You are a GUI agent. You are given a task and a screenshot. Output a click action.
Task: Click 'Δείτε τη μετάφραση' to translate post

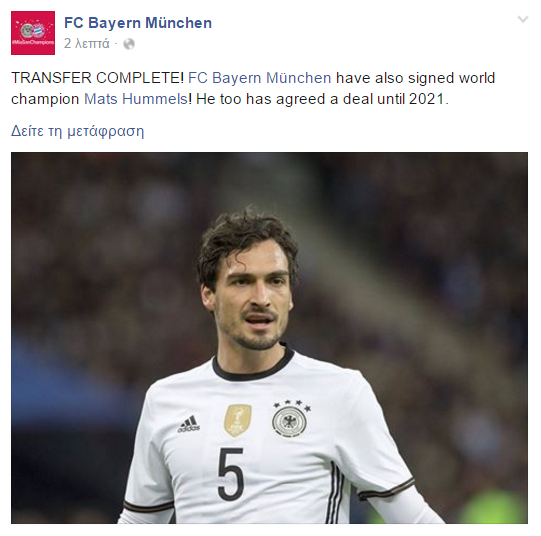pyautogui.click(x=78, y=131)
